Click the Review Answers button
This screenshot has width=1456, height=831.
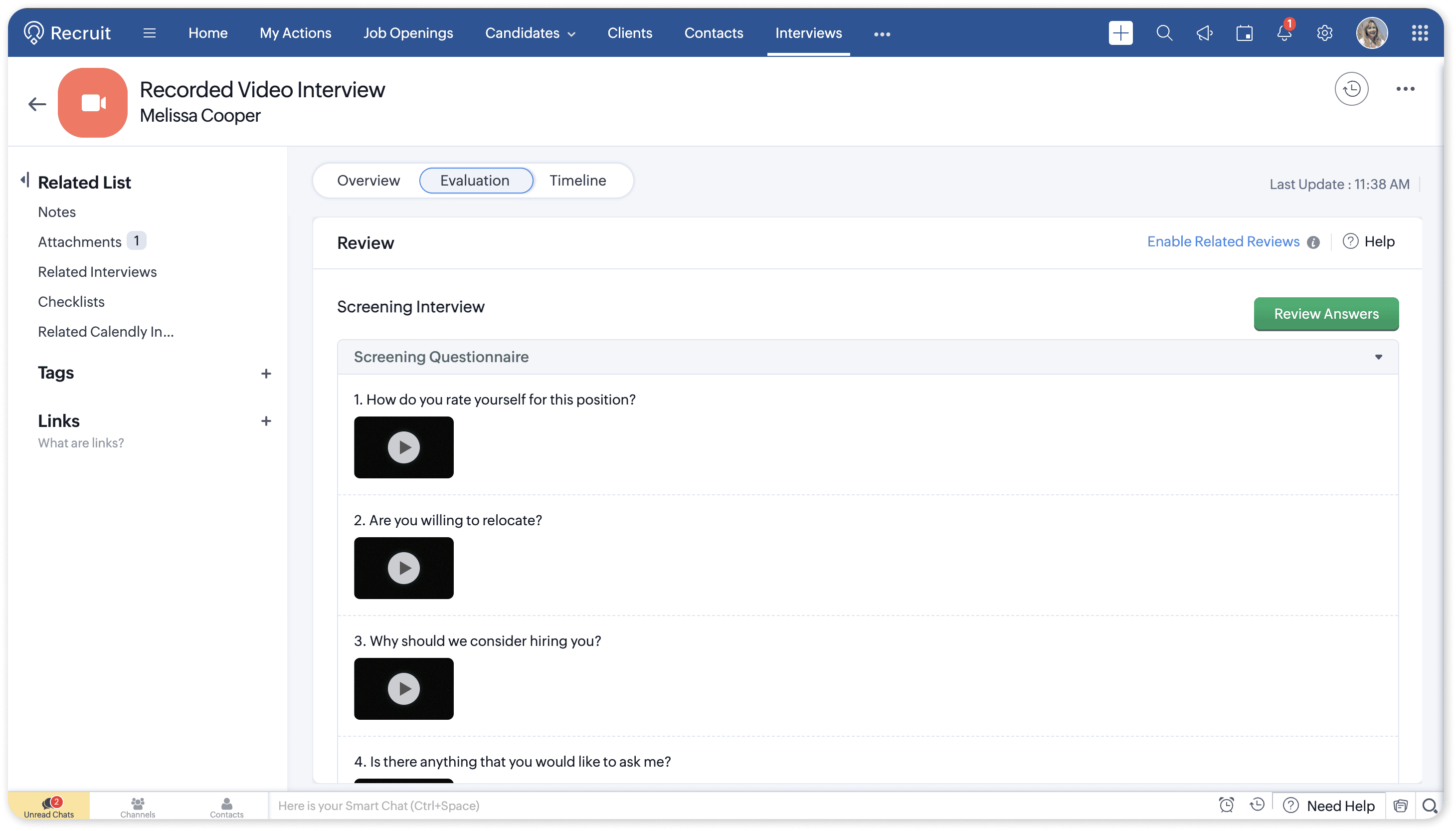point(1326,314)
